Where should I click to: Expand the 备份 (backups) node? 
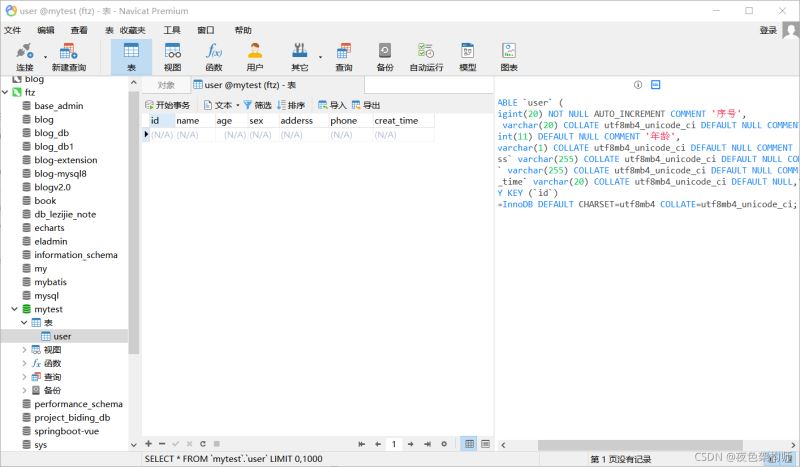click(x=24, y=390)
